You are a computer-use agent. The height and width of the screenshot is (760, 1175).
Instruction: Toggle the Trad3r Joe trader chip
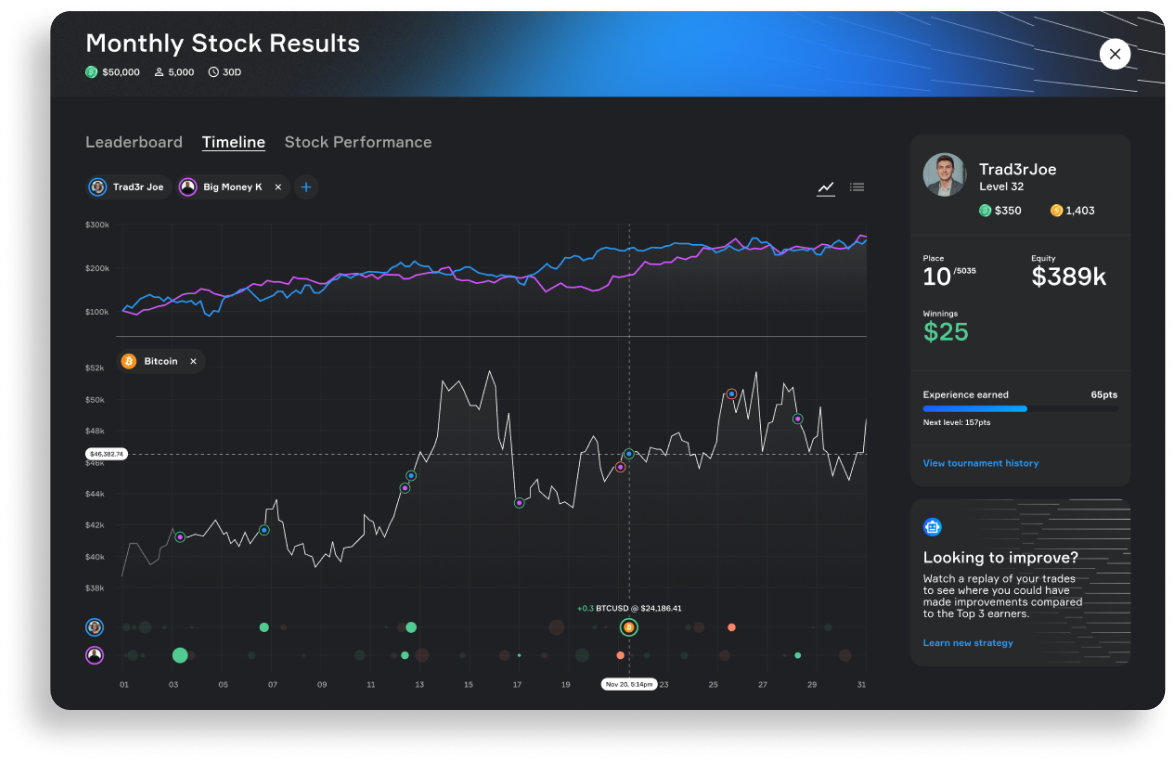coord(128,186)
